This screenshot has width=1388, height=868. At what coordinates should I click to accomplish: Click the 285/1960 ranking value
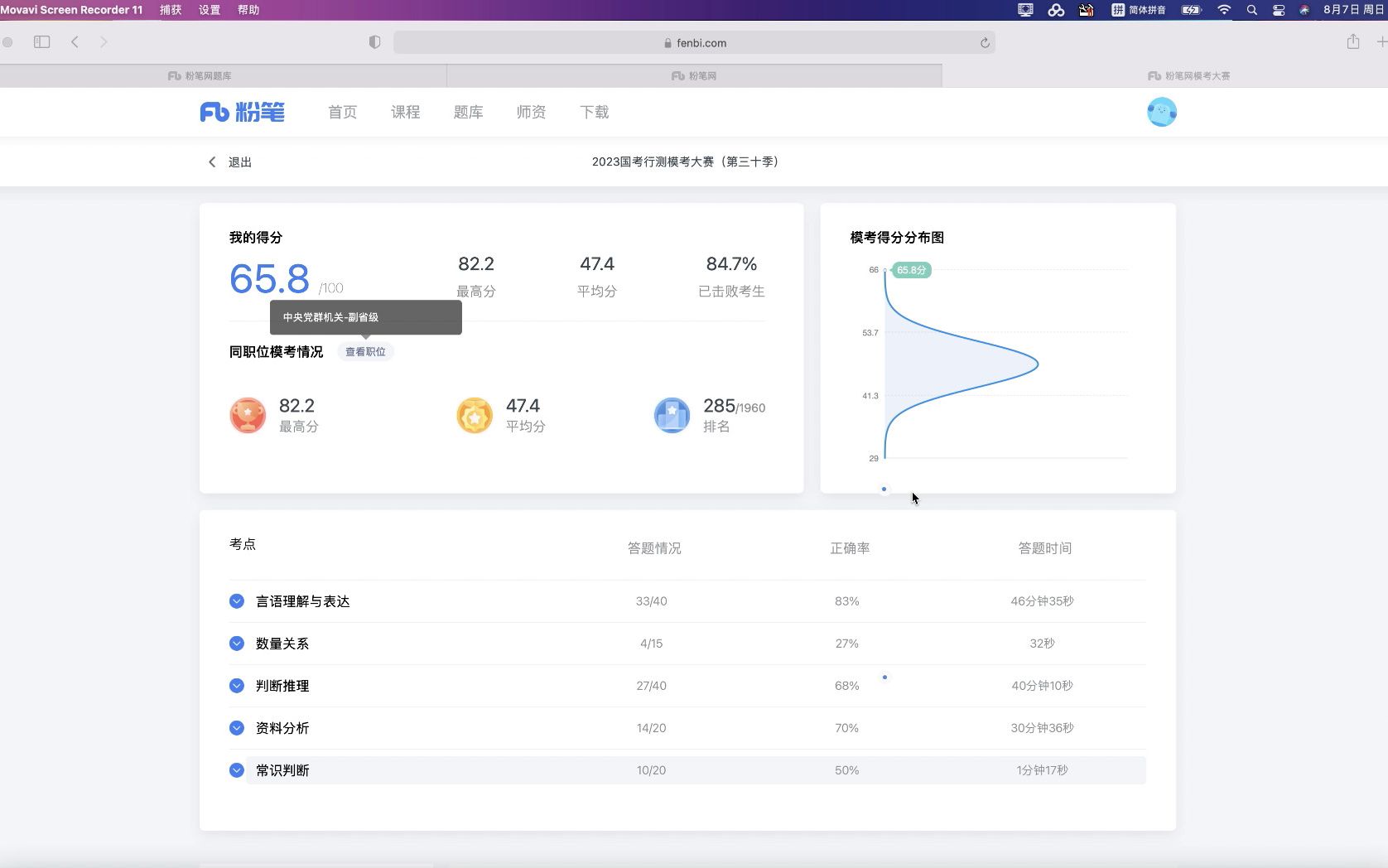(x=734, y=407)
